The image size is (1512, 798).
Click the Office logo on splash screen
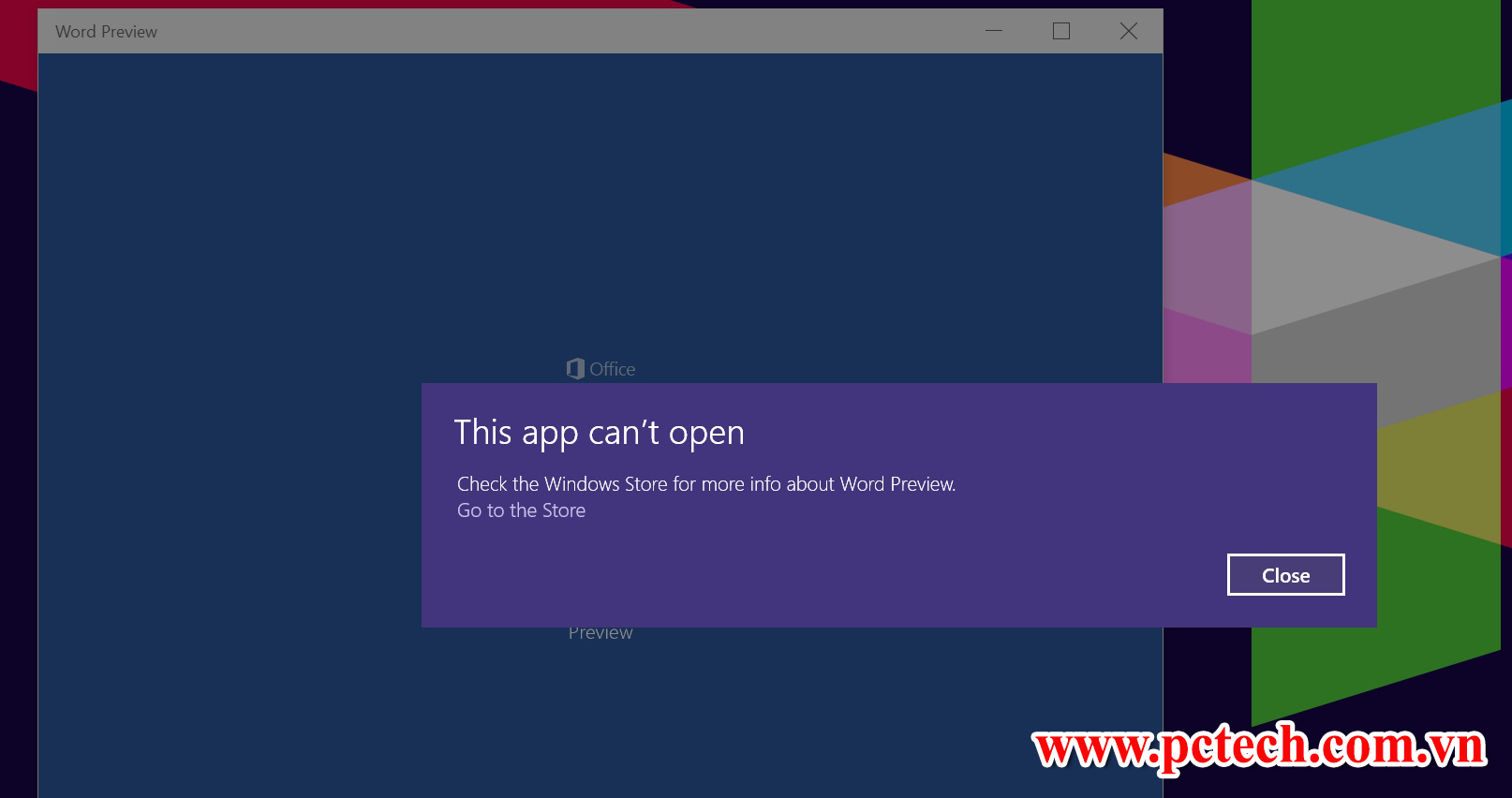600,369
